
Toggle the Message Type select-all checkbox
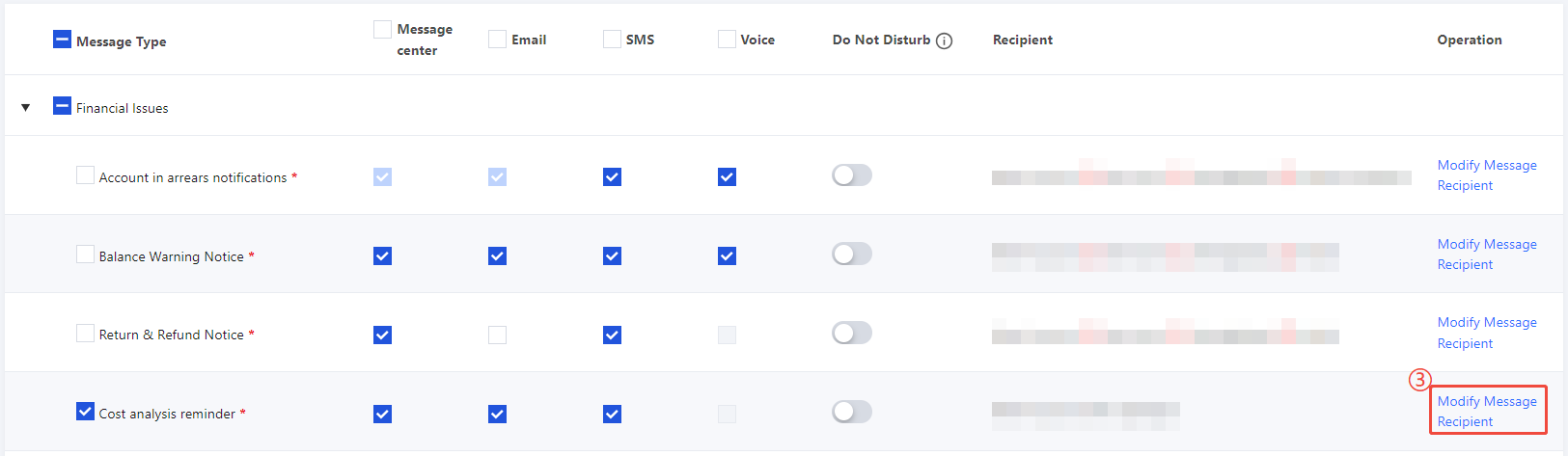click(62, 40)
